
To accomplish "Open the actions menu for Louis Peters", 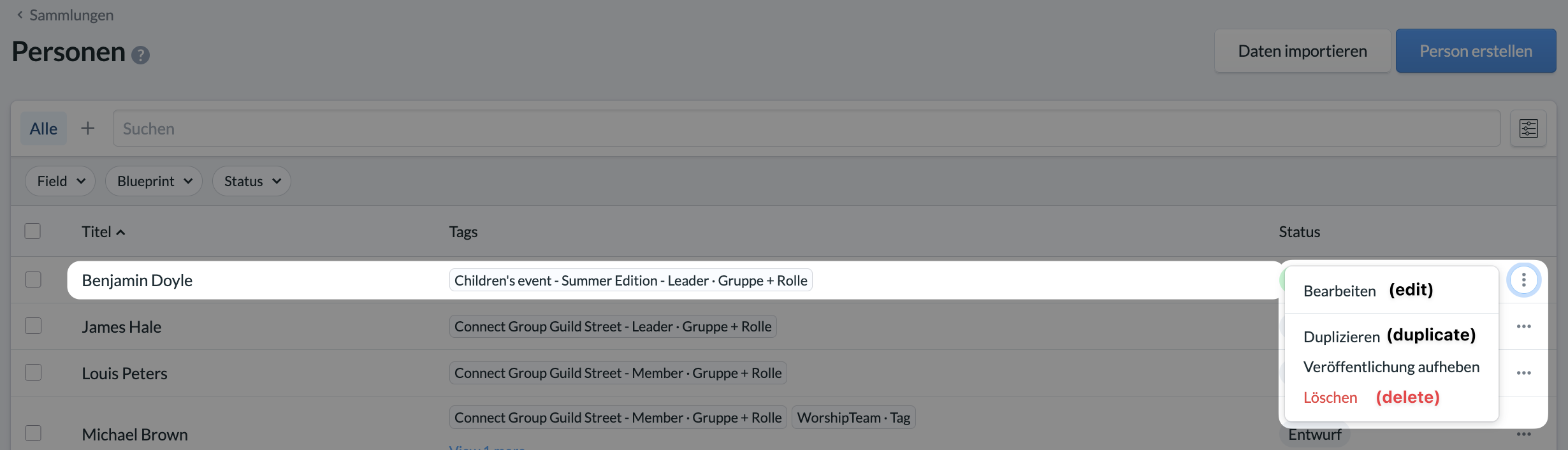I will [1524, 373].
